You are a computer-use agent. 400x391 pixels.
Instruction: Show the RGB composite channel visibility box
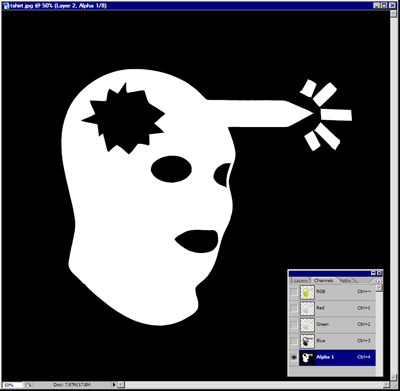[294, 292]
